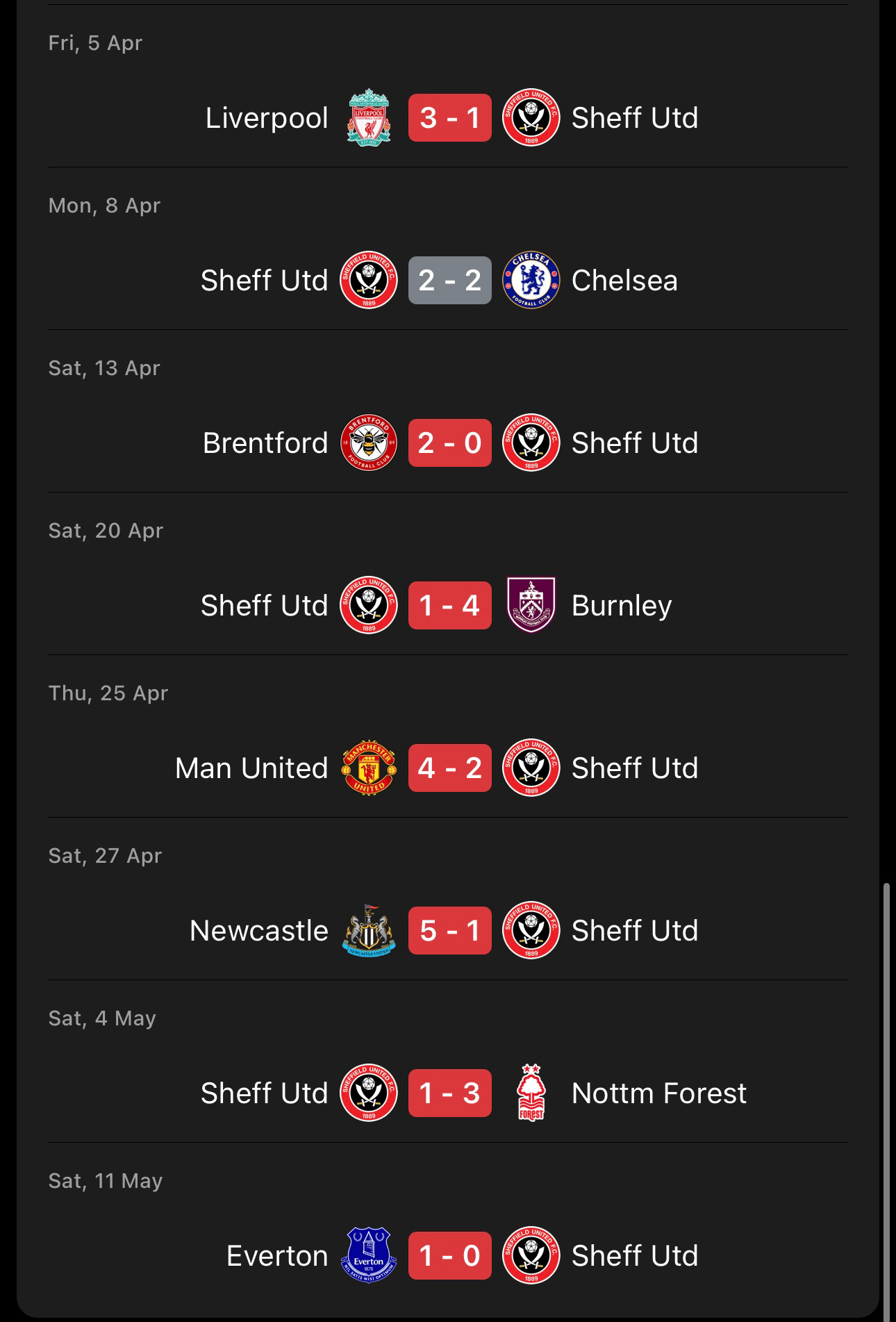Screen dimensions: 896x1322
Task: Open the 1 - 4 Burnley score badge
Action: (450, 605)
